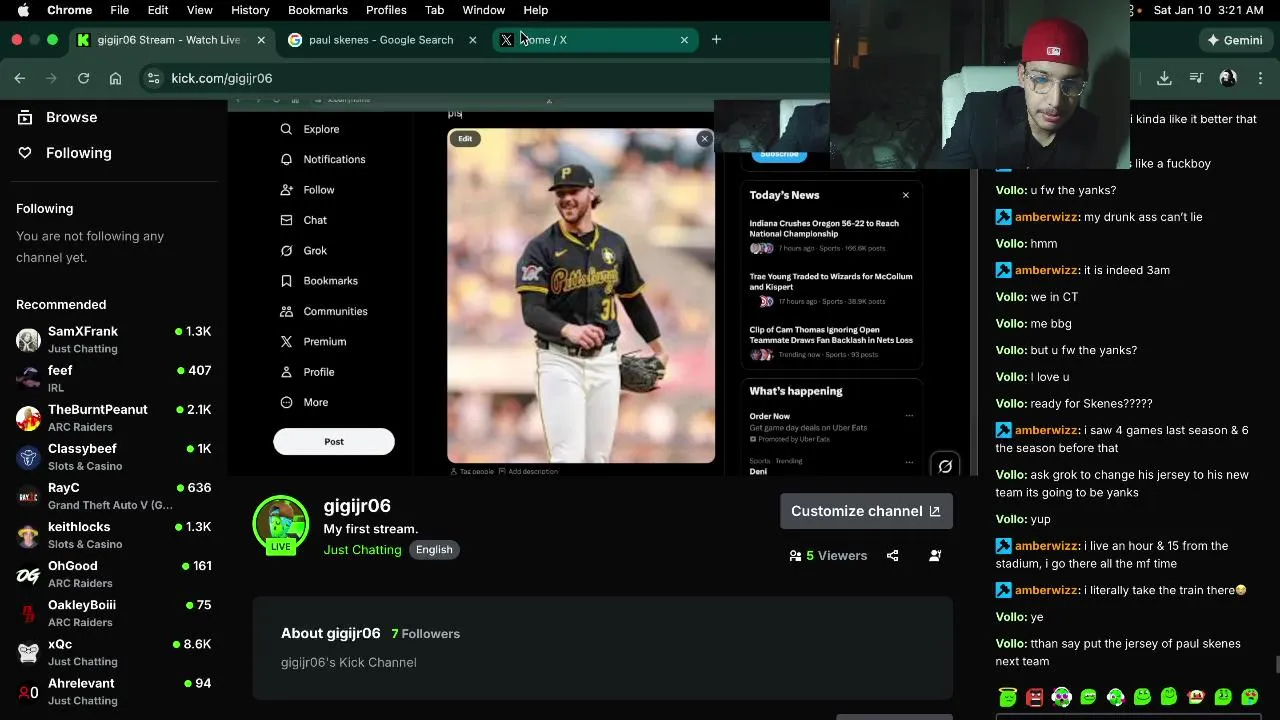The width and height of the screenshot is (1280, 720).
Task: Click the browser home button
Action: tap(116, 78)
